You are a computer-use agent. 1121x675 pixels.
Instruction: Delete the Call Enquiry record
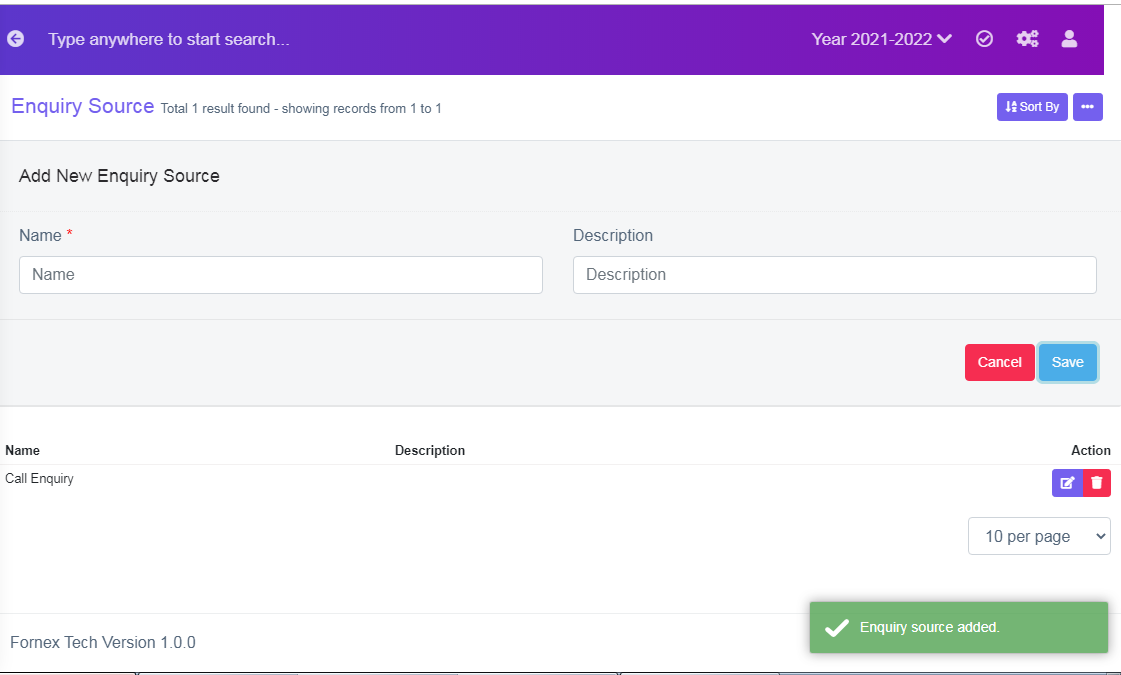tap(1097, 483)
